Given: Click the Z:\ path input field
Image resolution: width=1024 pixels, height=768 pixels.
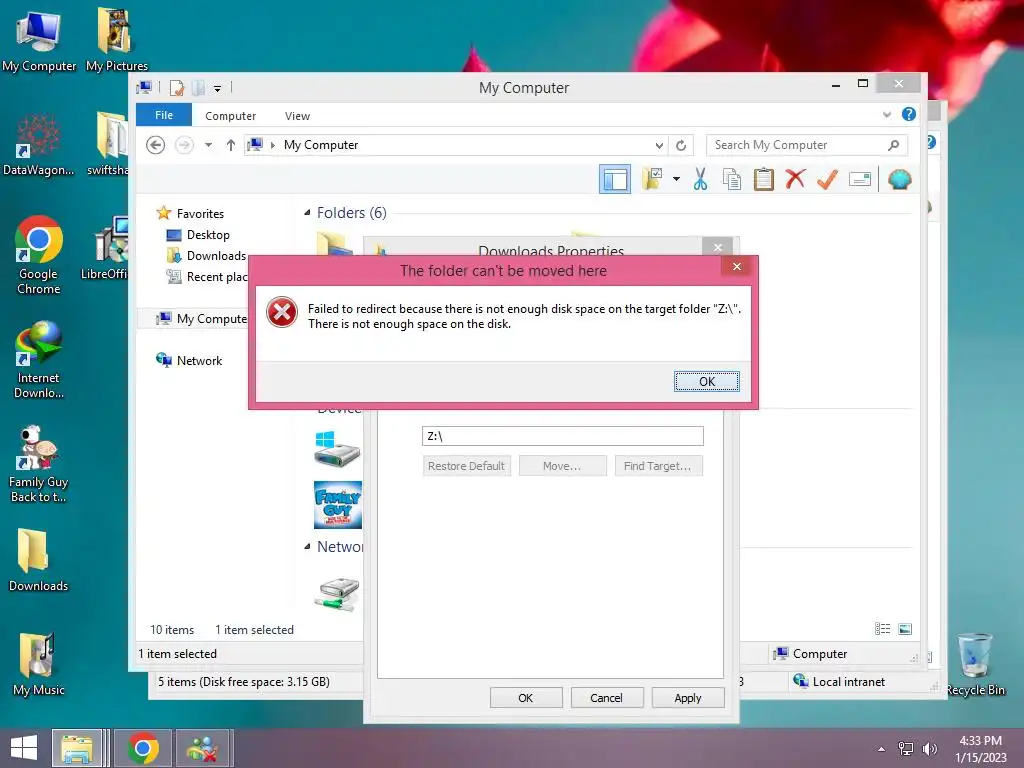Looking at the screenshot, I should 563,436.
